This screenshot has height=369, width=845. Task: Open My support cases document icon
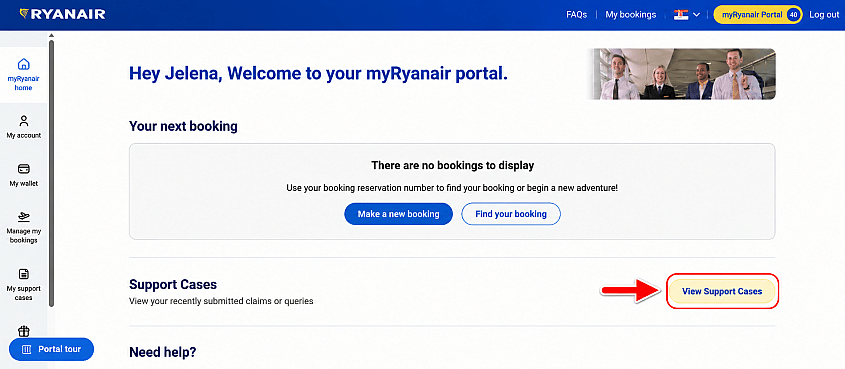(24, 274)
